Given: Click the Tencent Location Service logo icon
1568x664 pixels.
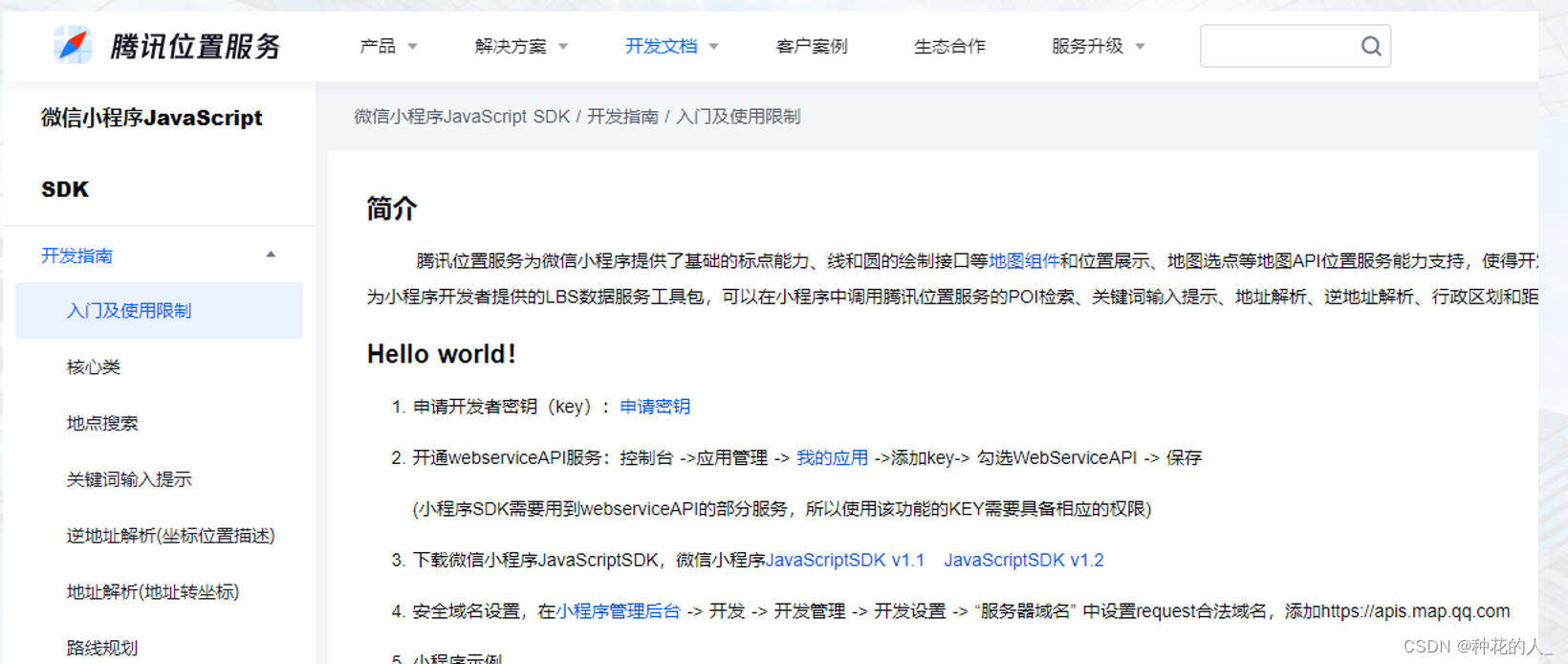Looking at the screenshot, I should (72, 45).
